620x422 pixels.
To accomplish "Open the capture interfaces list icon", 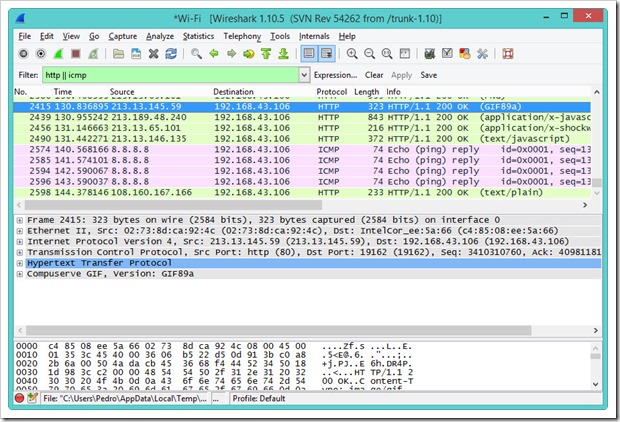I will 23,53.
